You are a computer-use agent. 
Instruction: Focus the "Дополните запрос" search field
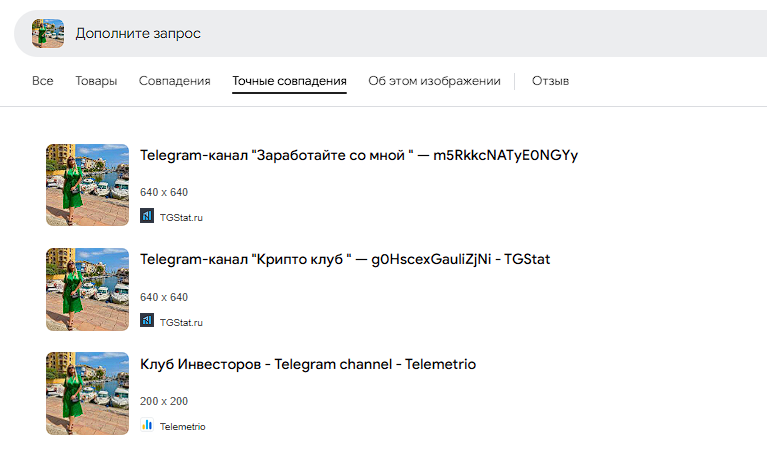click(x=390, y=33)
